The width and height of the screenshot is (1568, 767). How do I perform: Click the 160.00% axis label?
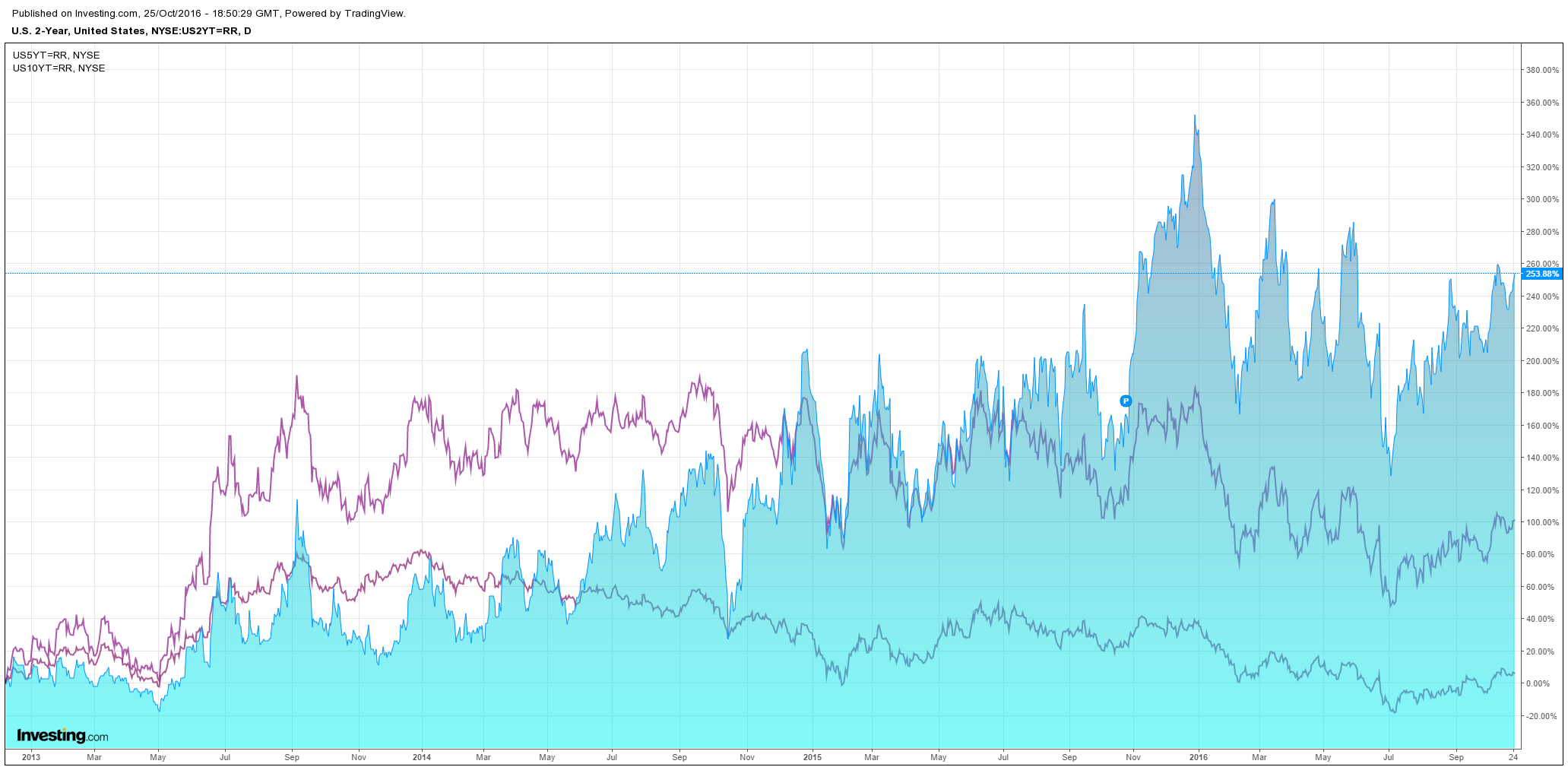(x=1543, y=426)
